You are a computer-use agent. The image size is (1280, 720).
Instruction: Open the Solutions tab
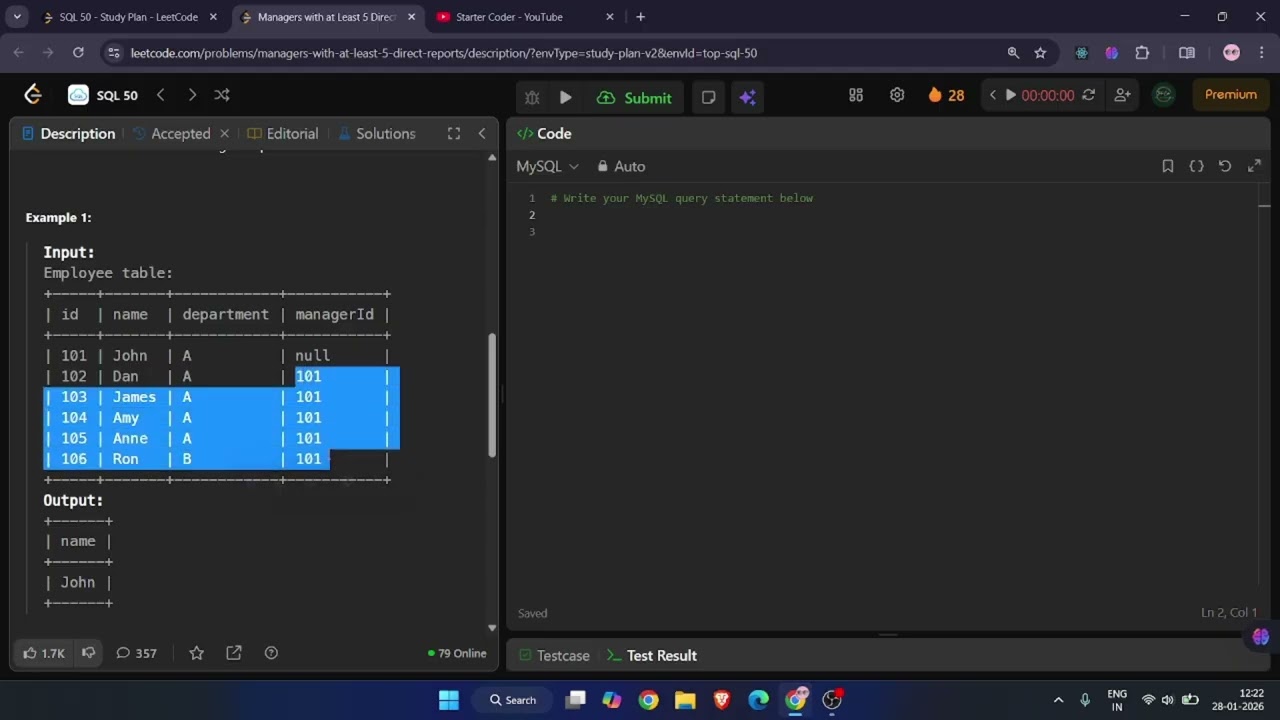377,133
